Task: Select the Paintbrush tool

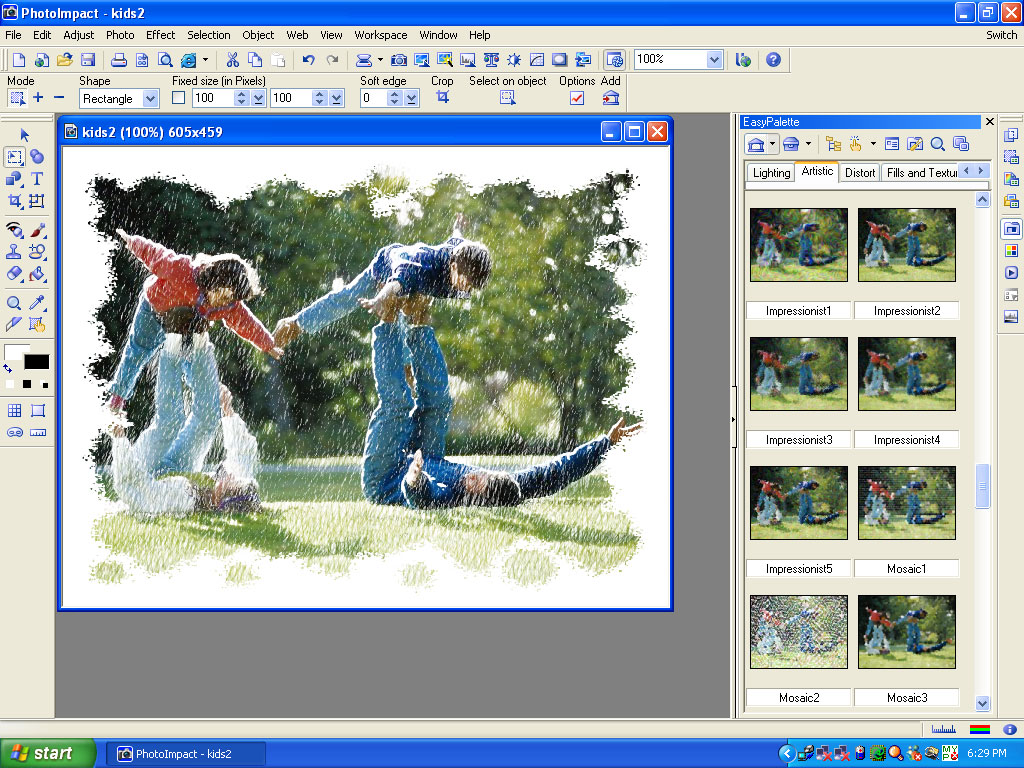Action: [x=37, y=230]
